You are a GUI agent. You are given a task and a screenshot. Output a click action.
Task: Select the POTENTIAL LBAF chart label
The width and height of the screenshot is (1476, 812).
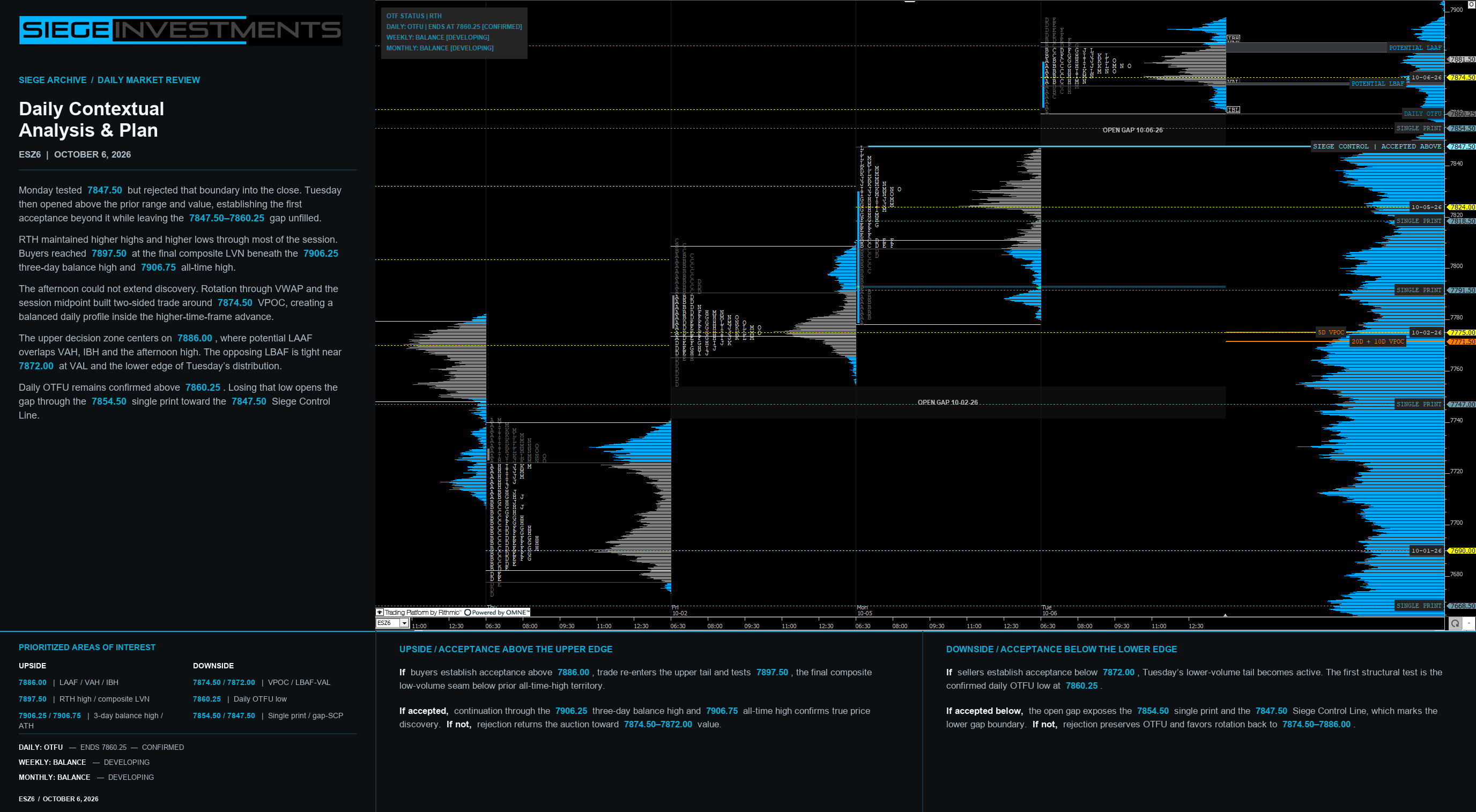[x=1377, y=84]
